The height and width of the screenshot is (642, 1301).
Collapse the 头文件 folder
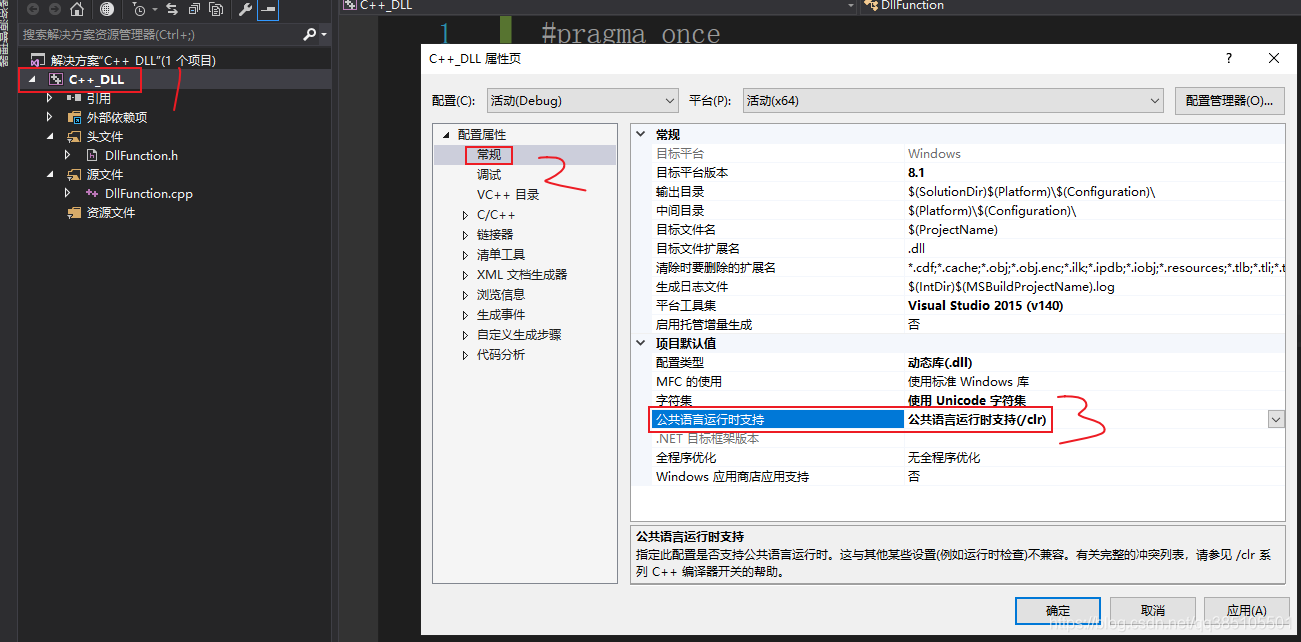[51, 136]
